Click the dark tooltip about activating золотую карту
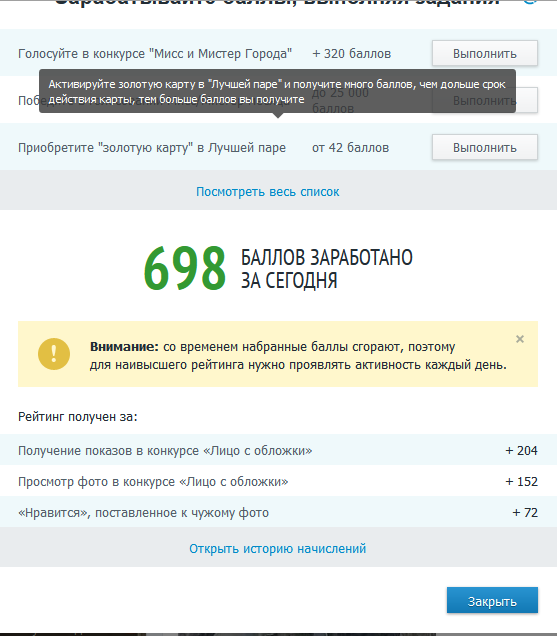Screen dimensions: 557x636 point(277,91)
